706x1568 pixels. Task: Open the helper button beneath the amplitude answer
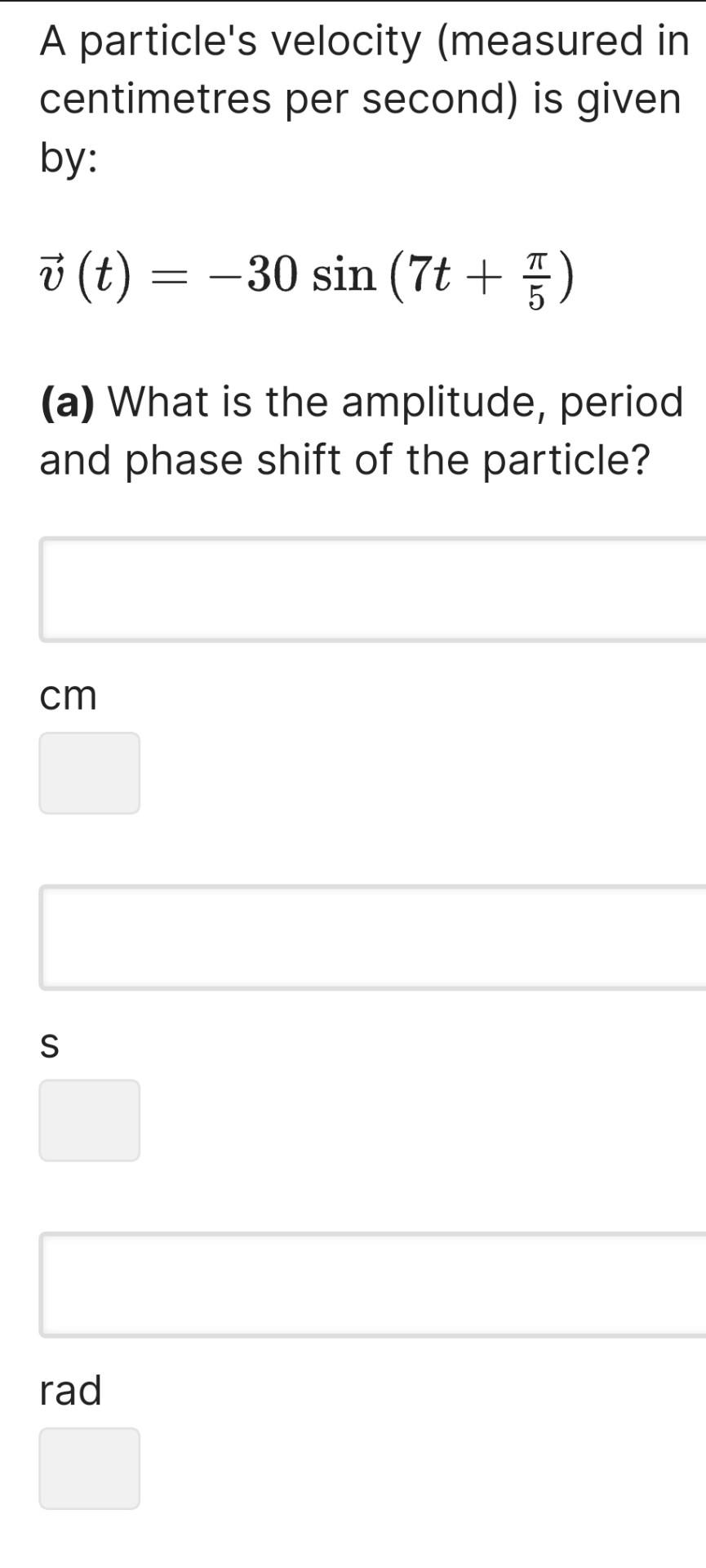[90, 772]
